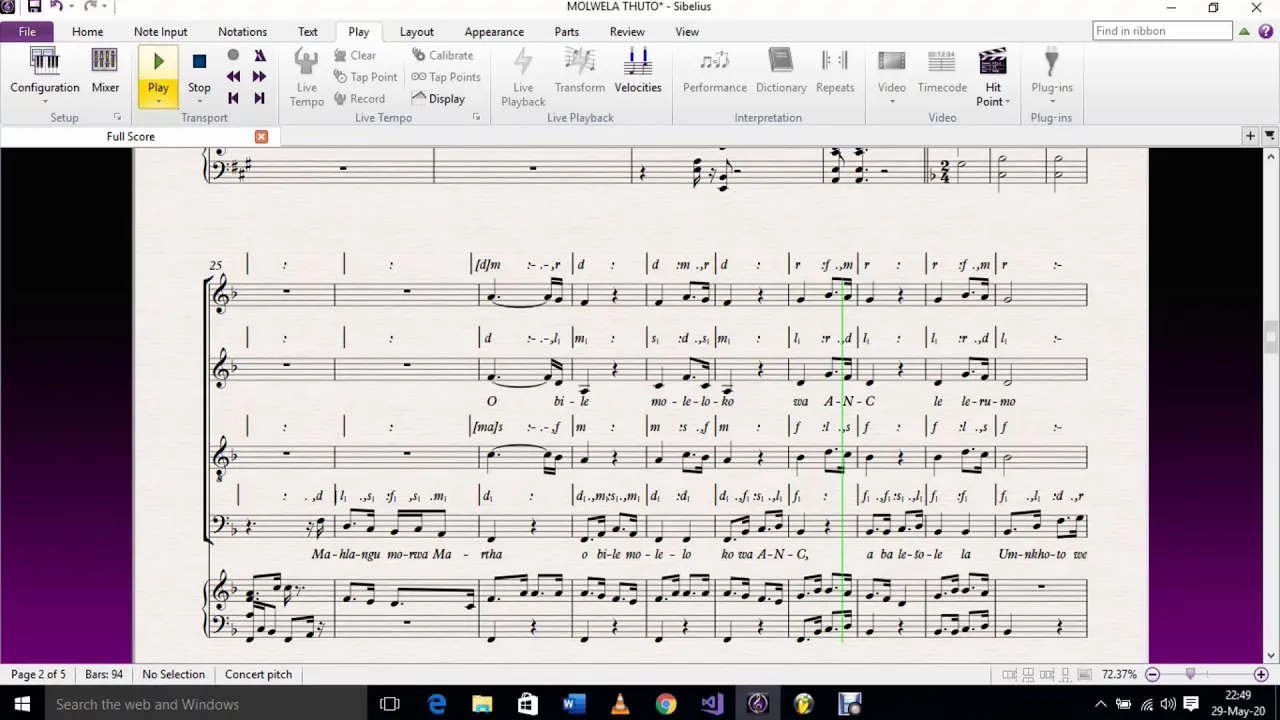
Task: Expand the Stop button dropdown arrow
Action: tap(199, 102)
